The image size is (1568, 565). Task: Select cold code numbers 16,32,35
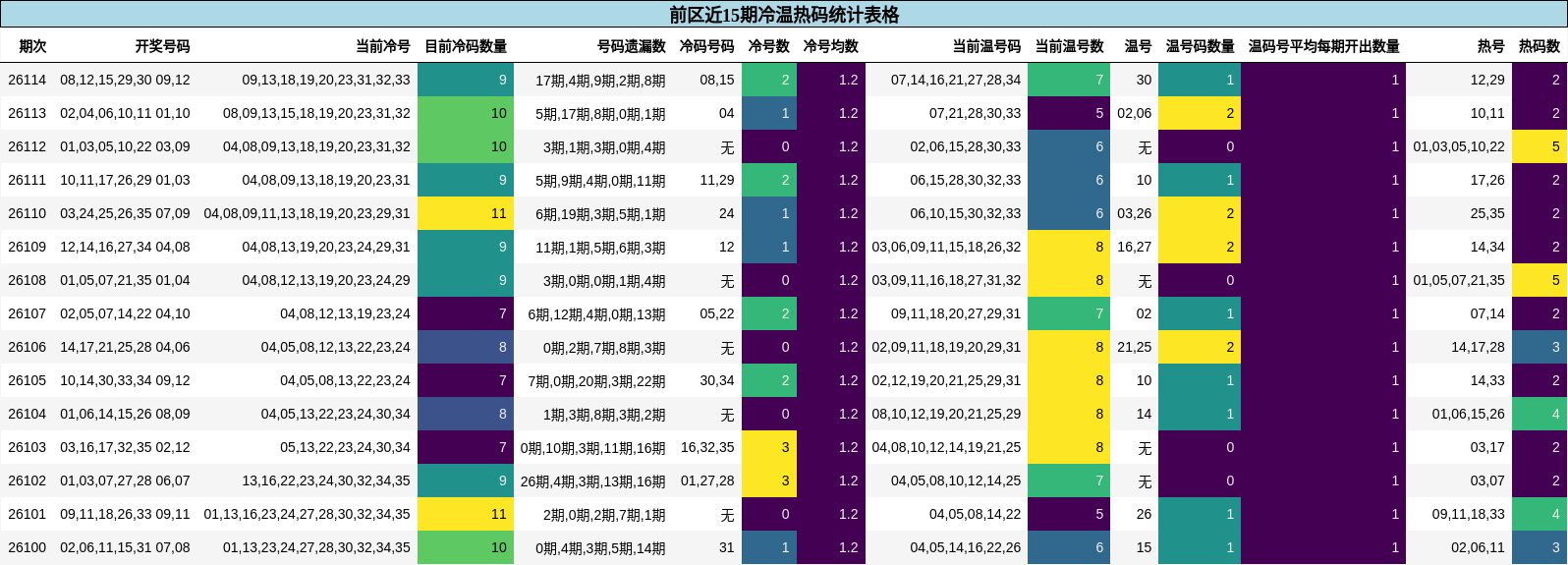coord(707,447)
